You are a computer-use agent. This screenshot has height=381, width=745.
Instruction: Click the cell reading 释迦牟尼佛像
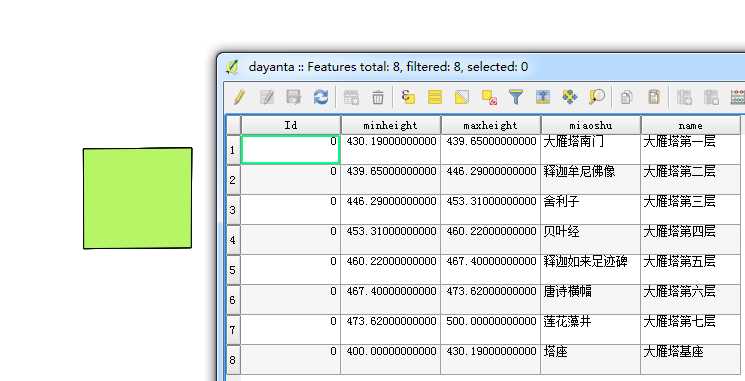tap(591, 180)
